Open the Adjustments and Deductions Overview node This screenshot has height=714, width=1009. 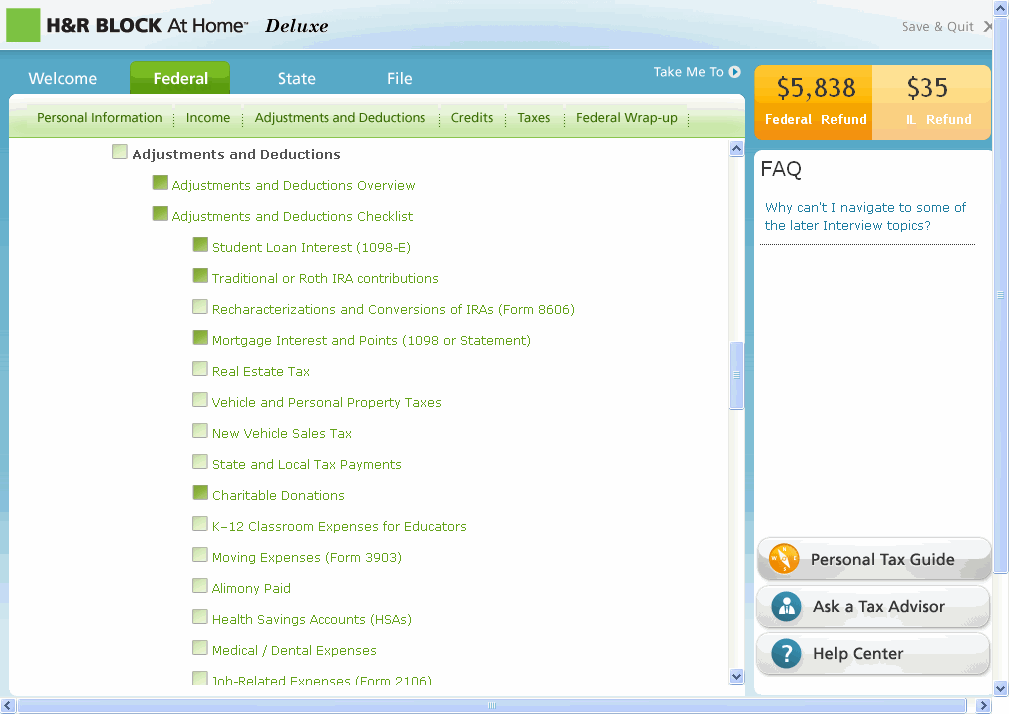coord(293,186)
